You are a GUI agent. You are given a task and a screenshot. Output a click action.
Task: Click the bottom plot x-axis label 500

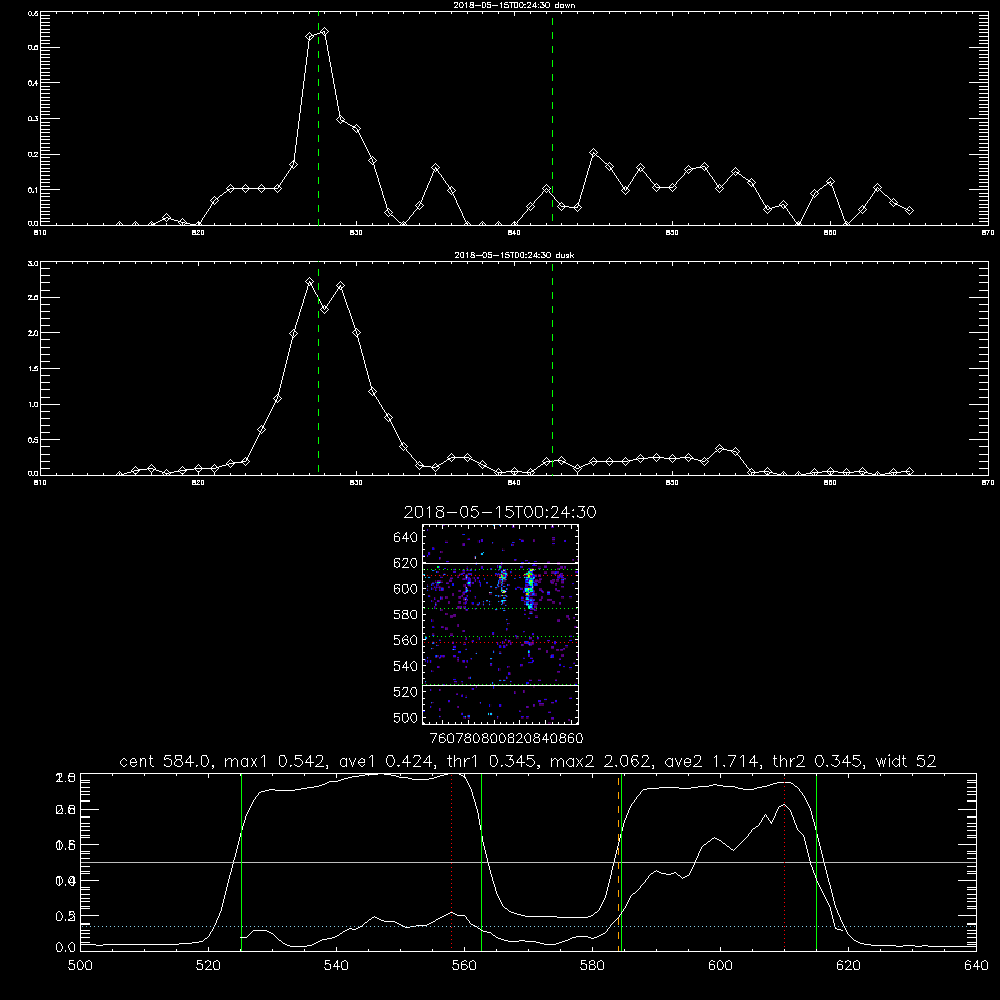(80, 966)
